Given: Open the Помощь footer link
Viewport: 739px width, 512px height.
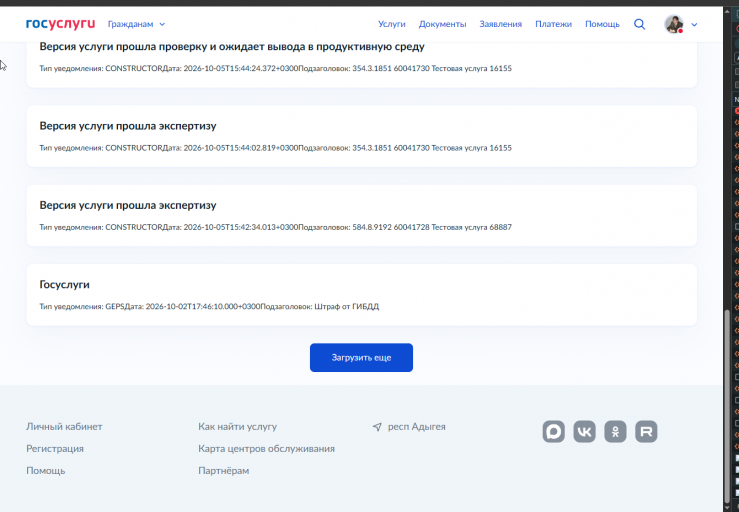Looking at the screenshot, I should (x=46, y=471).
